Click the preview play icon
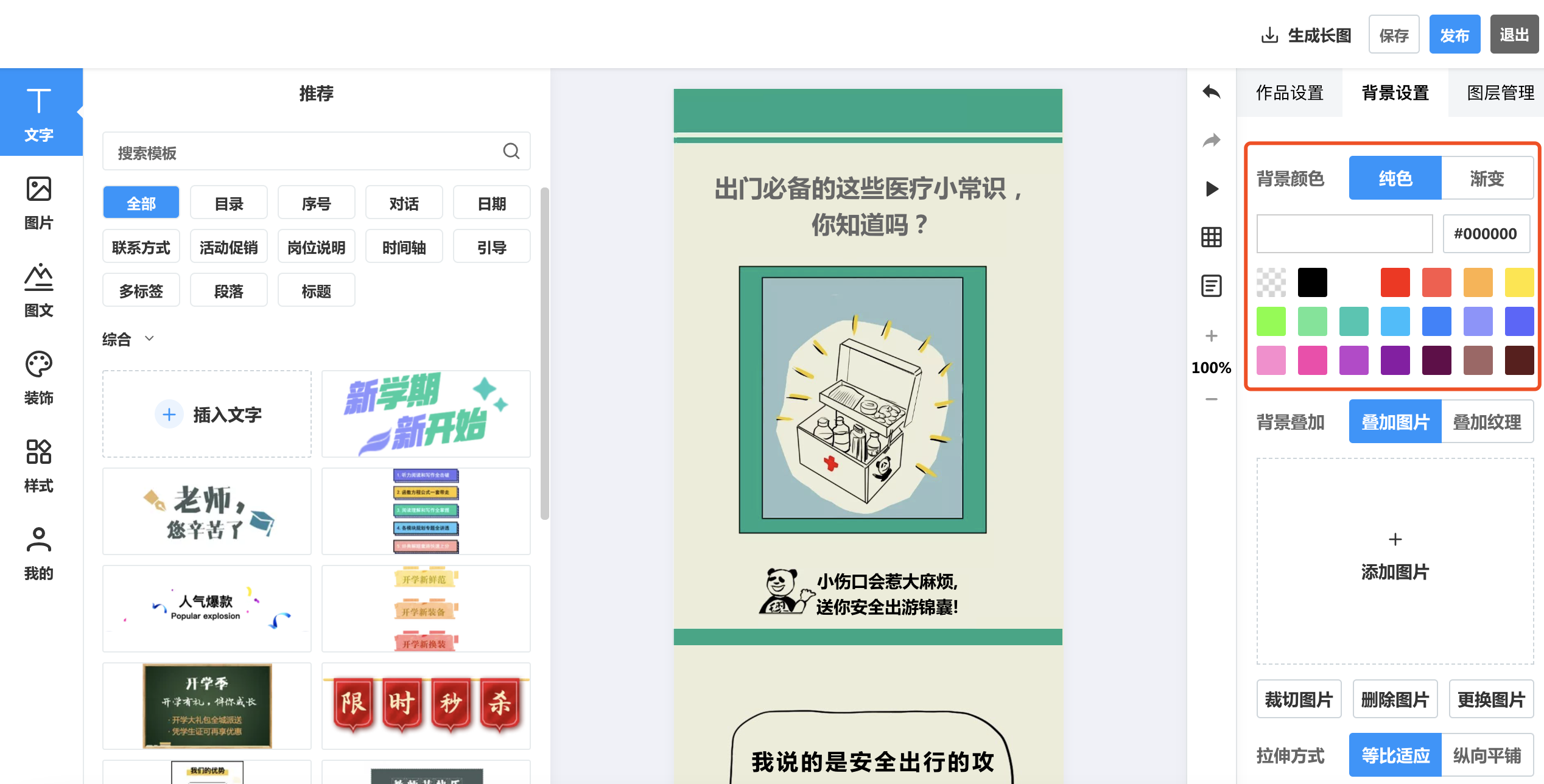 [1212, 189]
